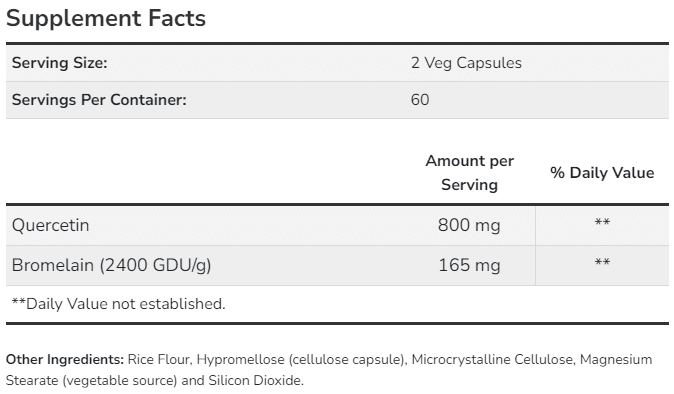Click the Supplement Facts heading
Viewport: 674px width, 394px height.
coord(106,18)
